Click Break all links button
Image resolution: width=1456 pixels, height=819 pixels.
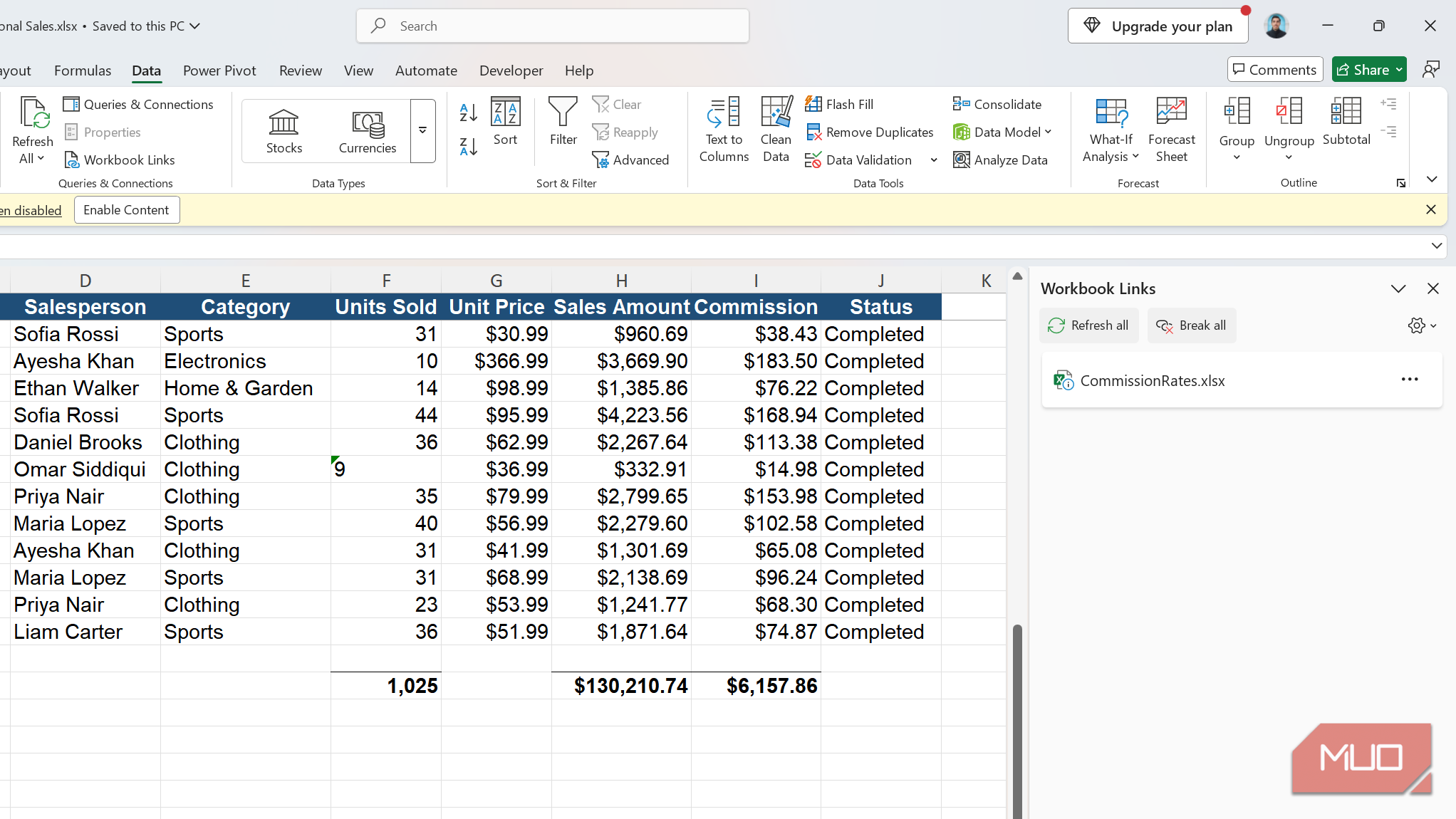[x=1192, y=325]
